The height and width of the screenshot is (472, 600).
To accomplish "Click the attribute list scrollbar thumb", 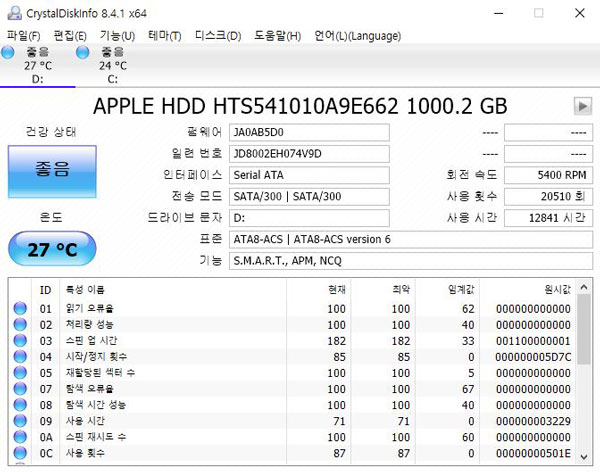I will click(x=584, y=329).
